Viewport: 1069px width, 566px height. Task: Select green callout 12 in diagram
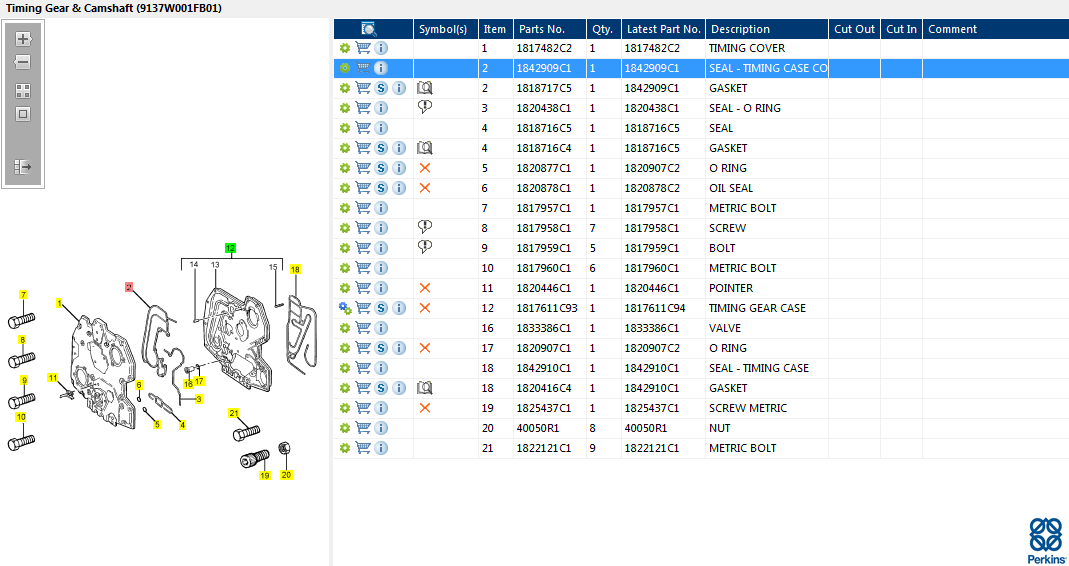pos(230,248)
